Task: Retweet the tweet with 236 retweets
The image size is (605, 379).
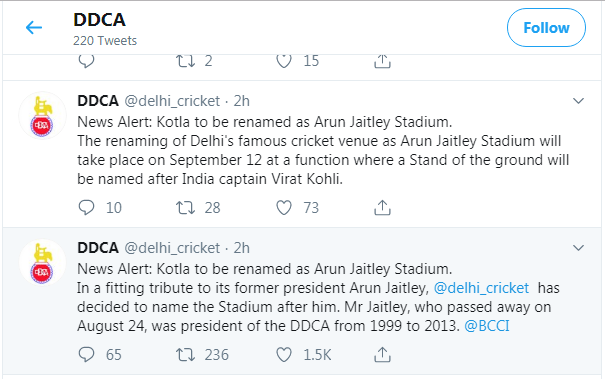Action: click(186, 355)
